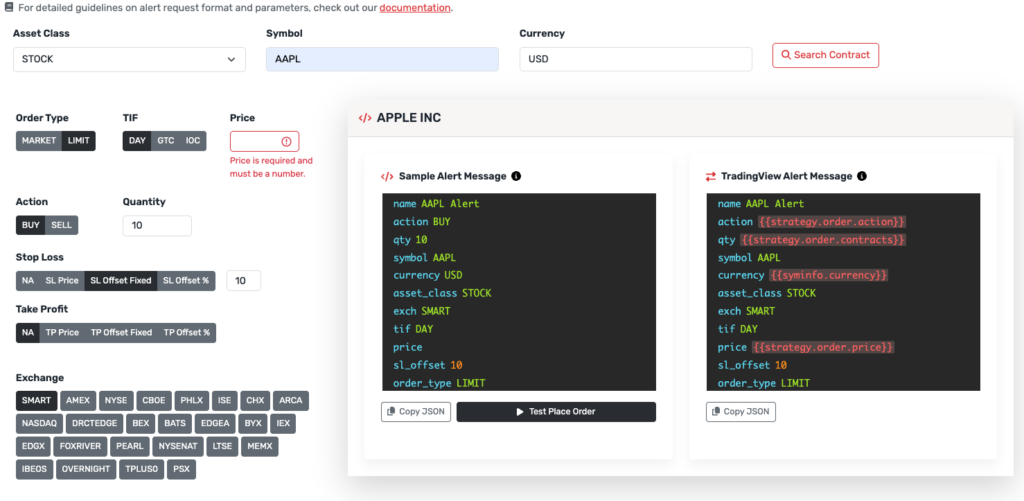Select the NYSE exchange

[x=117, y=400]
